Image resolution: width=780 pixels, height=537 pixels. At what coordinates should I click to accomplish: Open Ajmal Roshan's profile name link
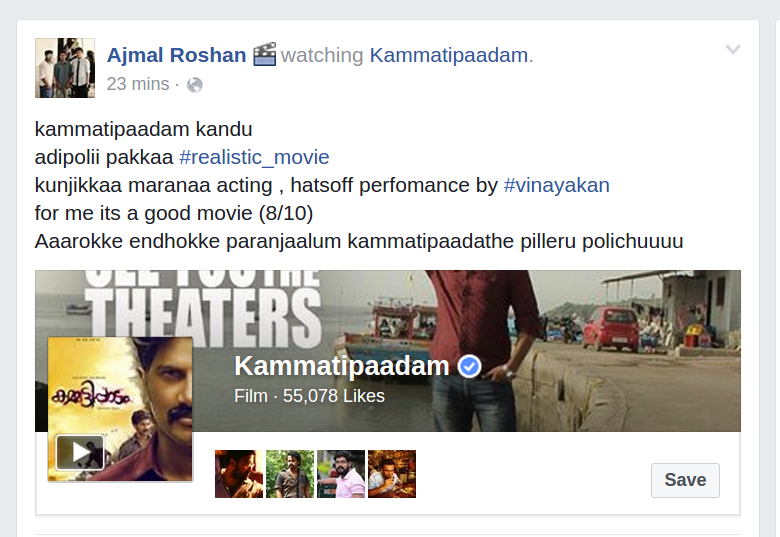[177, 55]
